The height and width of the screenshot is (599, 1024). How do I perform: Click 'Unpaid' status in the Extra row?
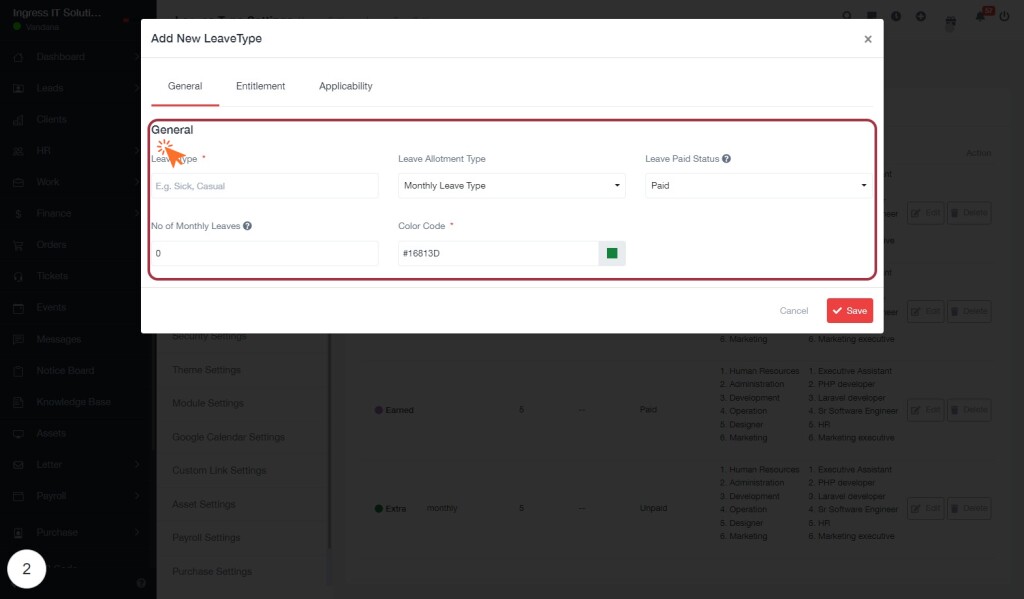pyautogui.click(x=653, y=508)
